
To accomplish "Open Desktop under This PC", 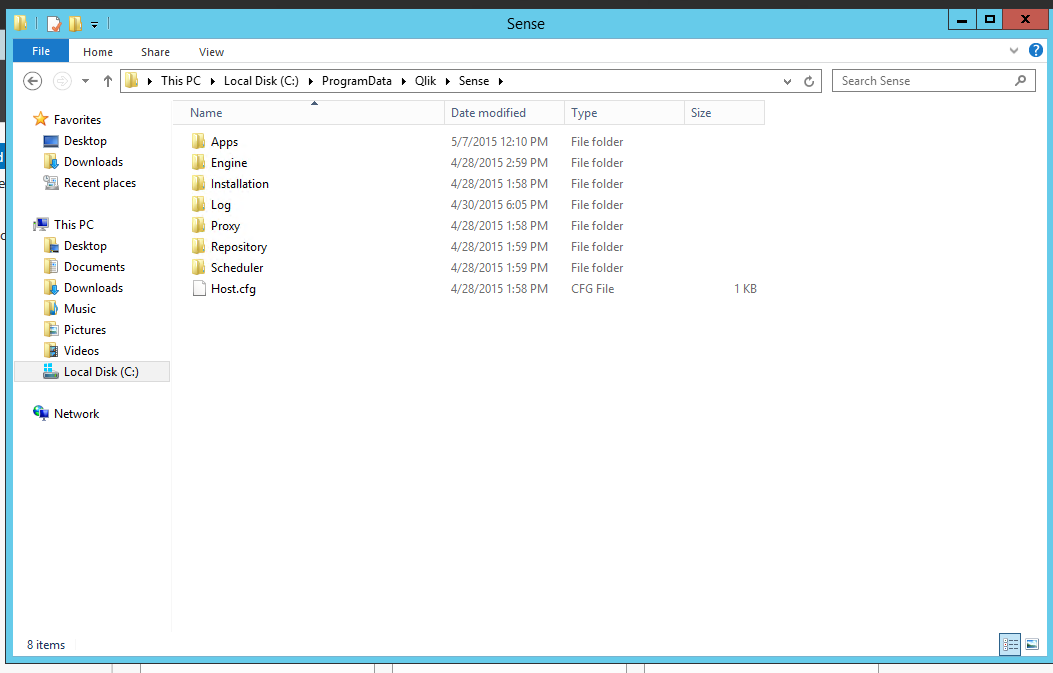I will 85,246.
